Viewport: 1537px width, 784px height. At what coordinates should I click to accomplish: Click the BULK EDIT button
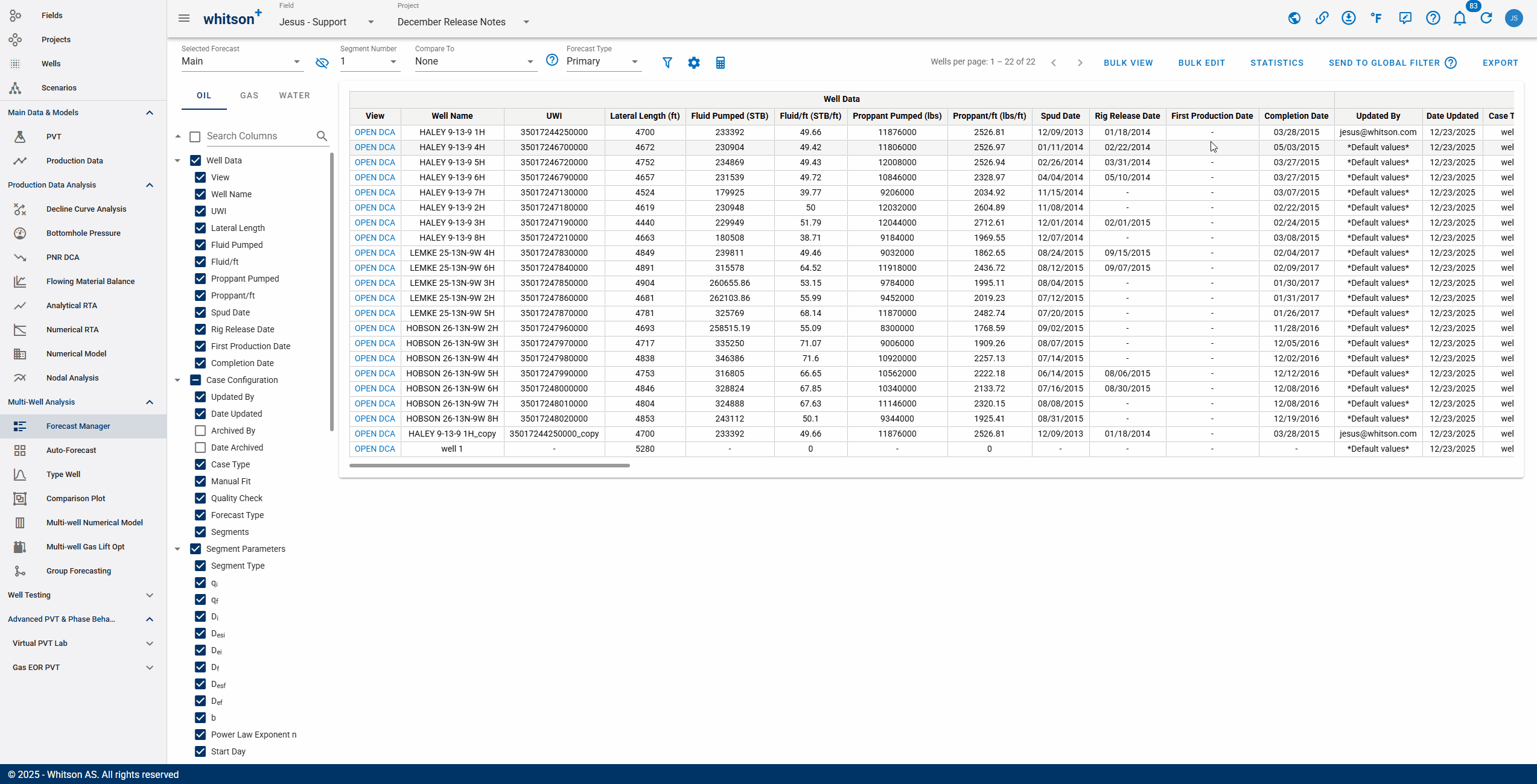(1201, 63)
